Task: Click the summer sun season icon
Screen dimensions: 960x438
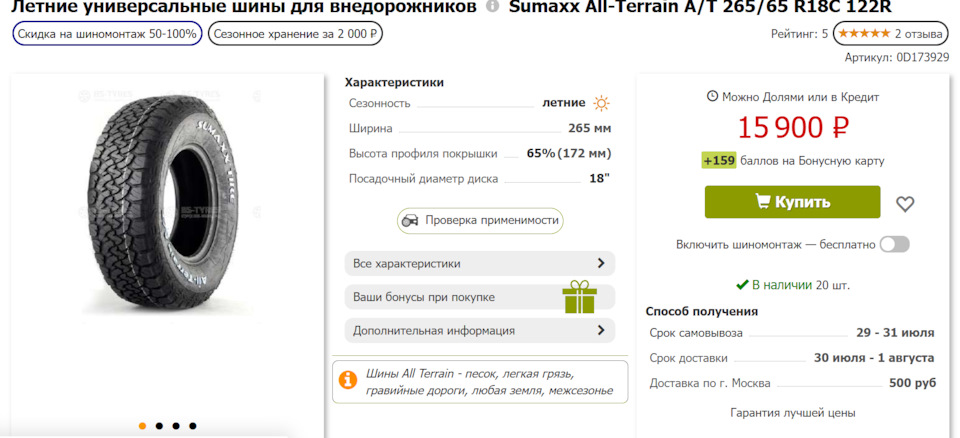Action: [601, 103]
